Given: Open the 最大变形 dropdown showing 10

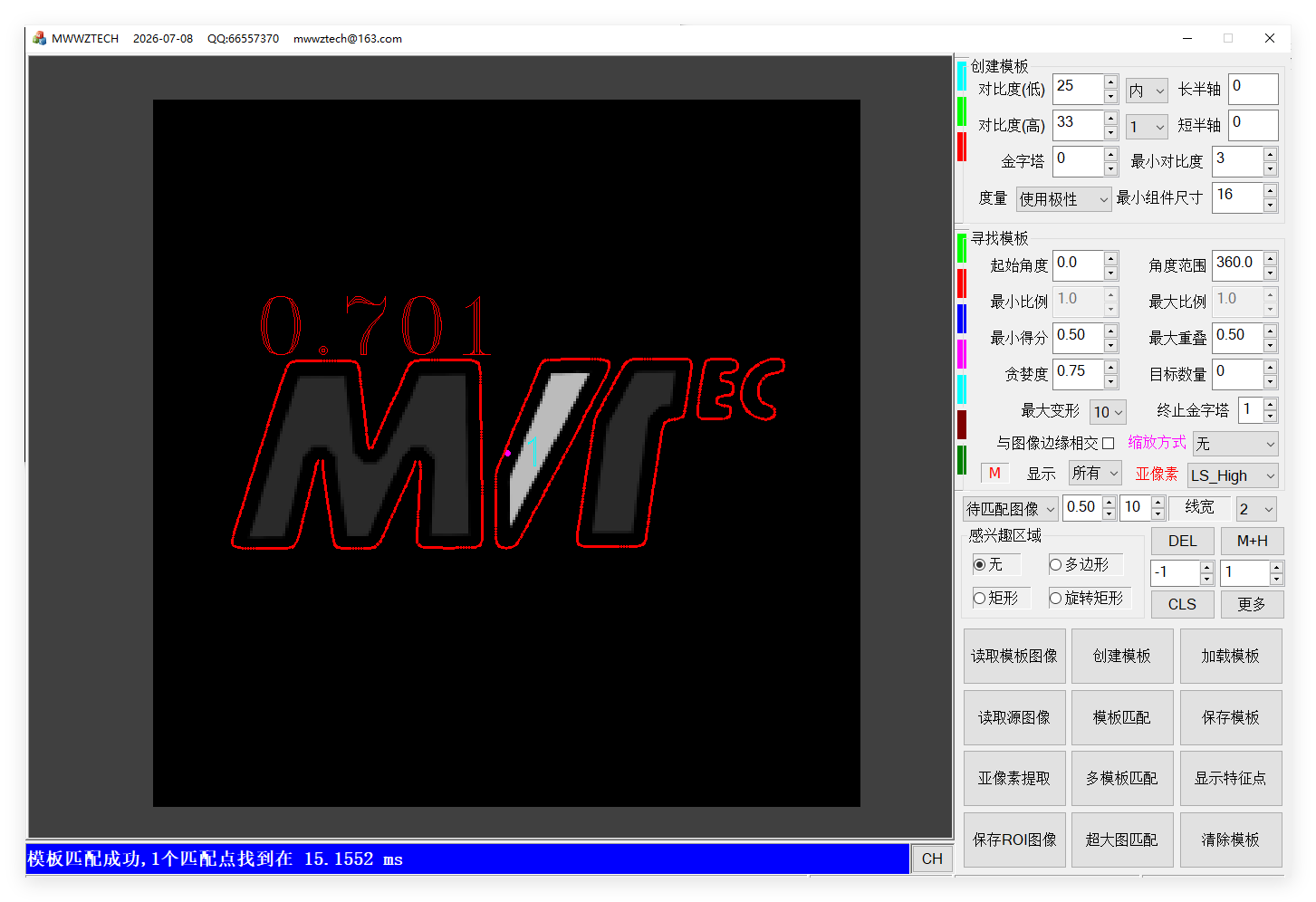Looking at the screenshot, I should tap(1108, 412).
